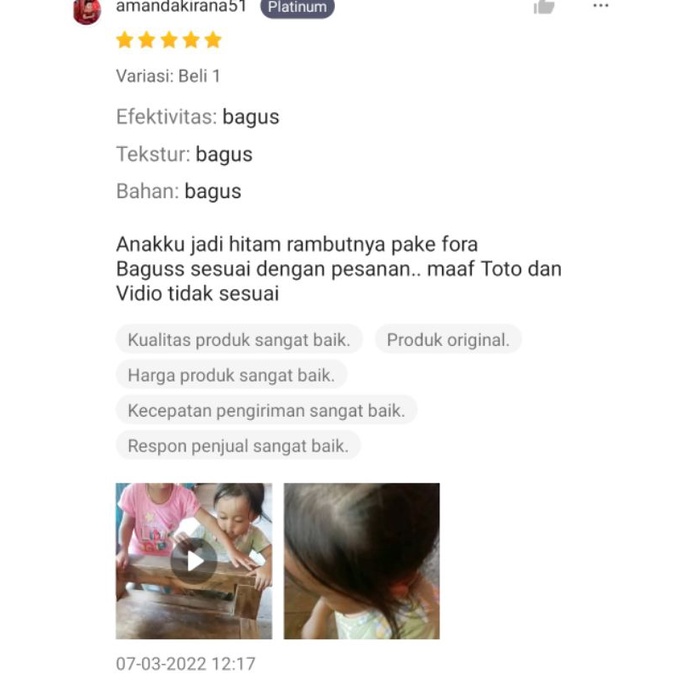Like the review with thumbs-up icon
The width and height of the screenshot is (680, 680).
click(x=544, y=7)
